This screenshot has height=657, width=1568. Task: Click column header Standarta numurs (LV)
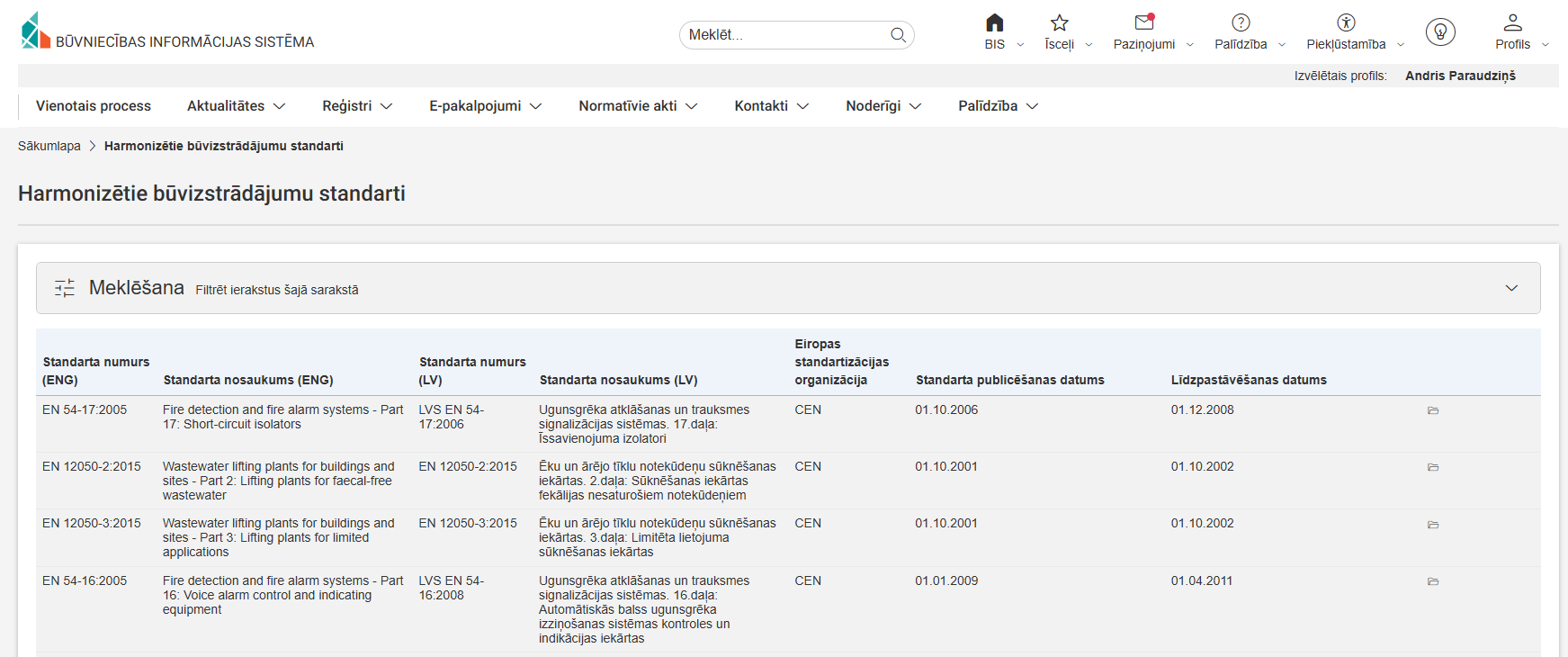tap(472, 371)
